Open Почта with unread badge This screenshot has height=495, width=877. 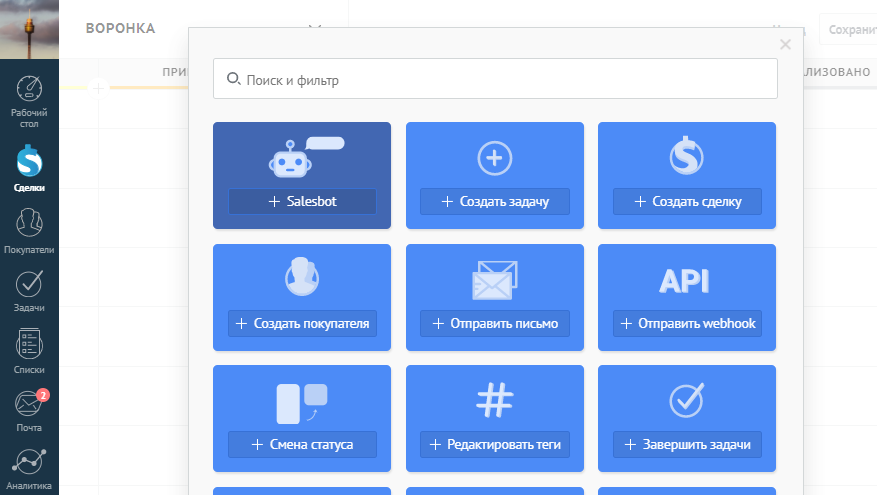[x=29, y=411]
